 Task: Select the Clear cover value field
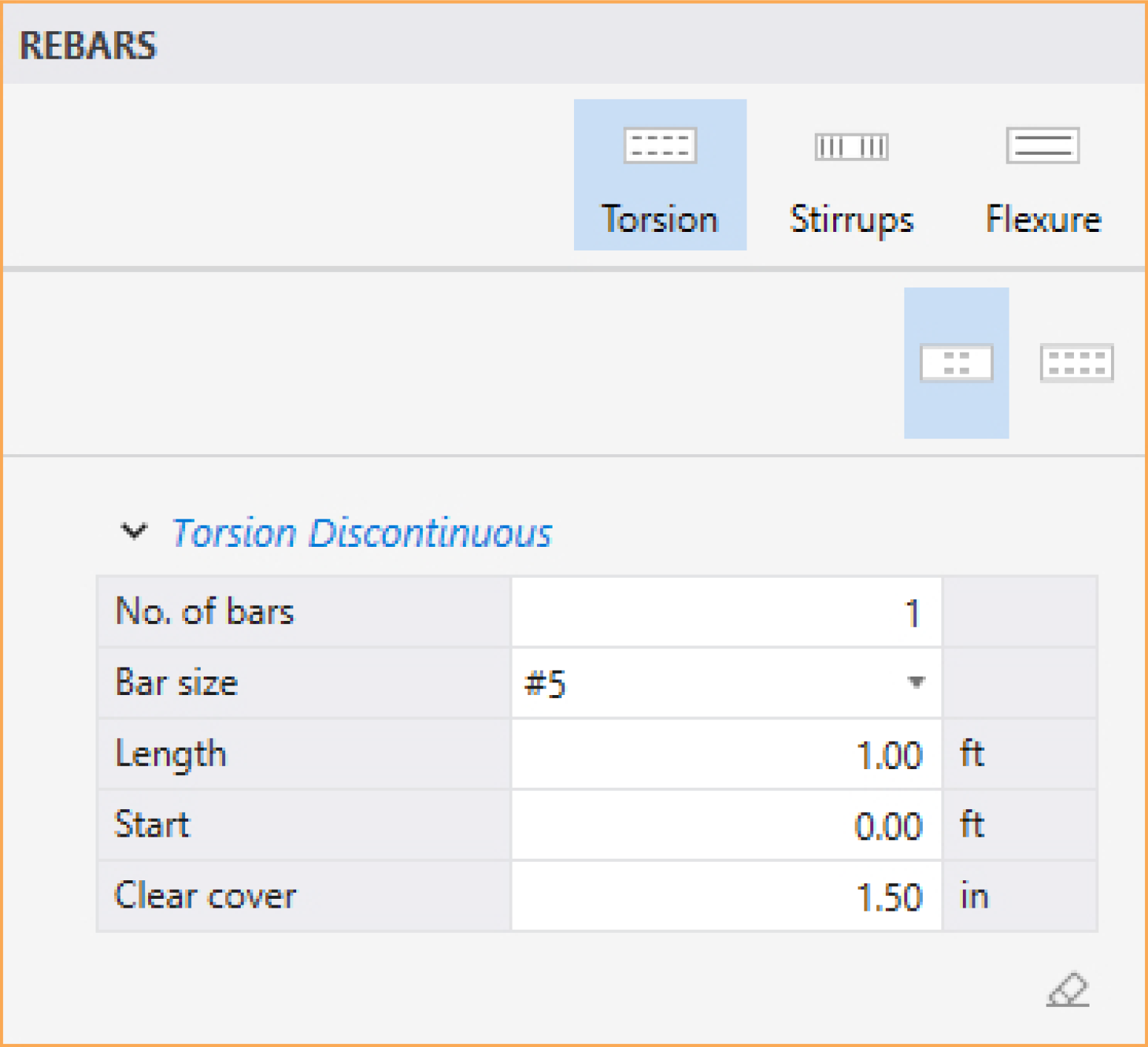[726, 897]
